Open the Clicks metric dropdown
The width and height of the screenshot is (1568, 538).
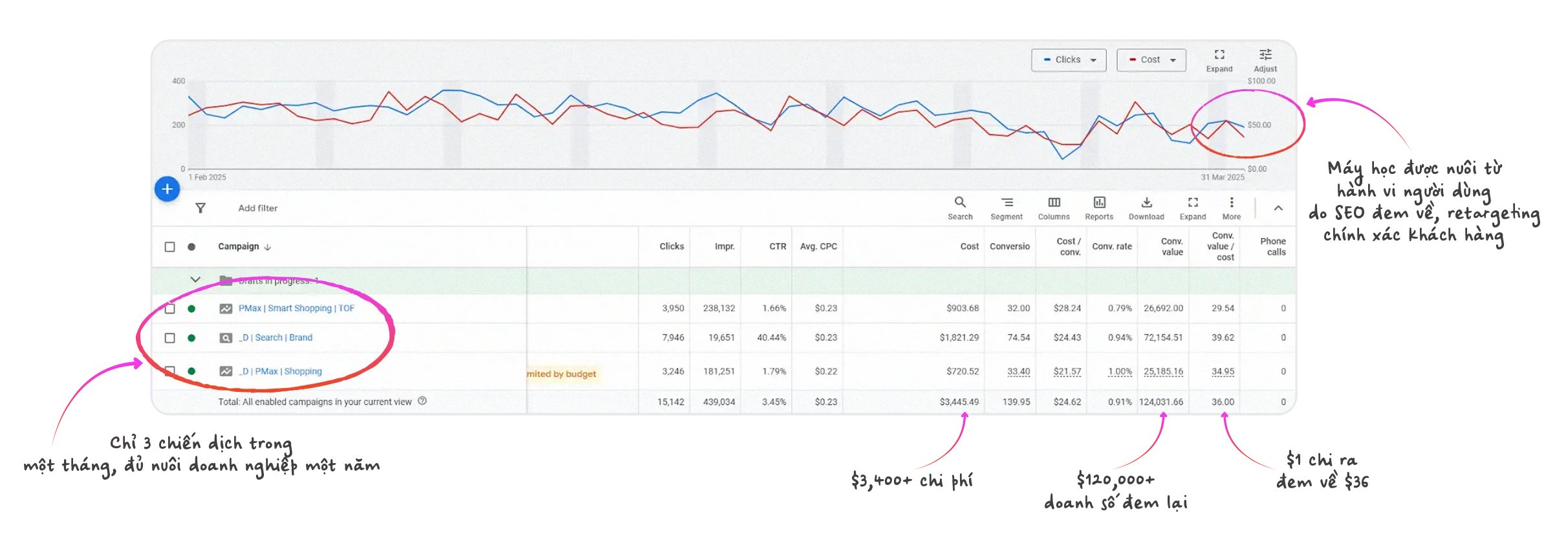coord(1069,60)
